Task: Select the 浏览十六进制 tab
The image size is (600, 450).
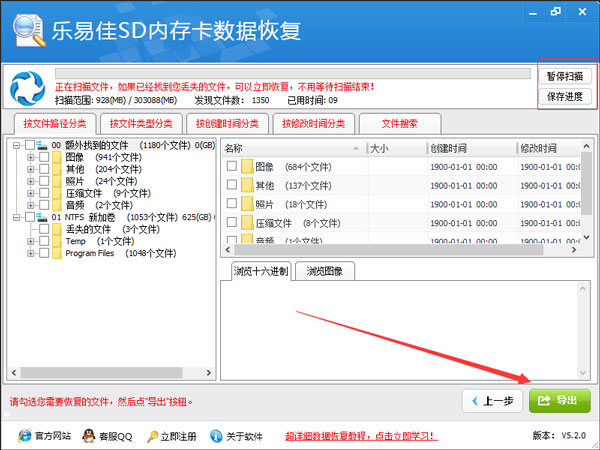Action: tap(261, 271)
